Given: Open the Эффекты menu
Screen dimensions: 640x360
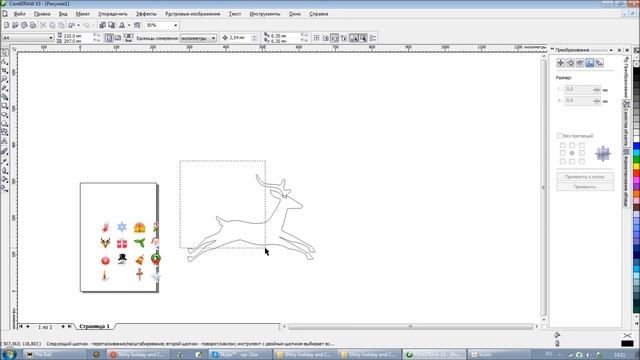Looking at the screenshot, I should [x=146, y=14].
